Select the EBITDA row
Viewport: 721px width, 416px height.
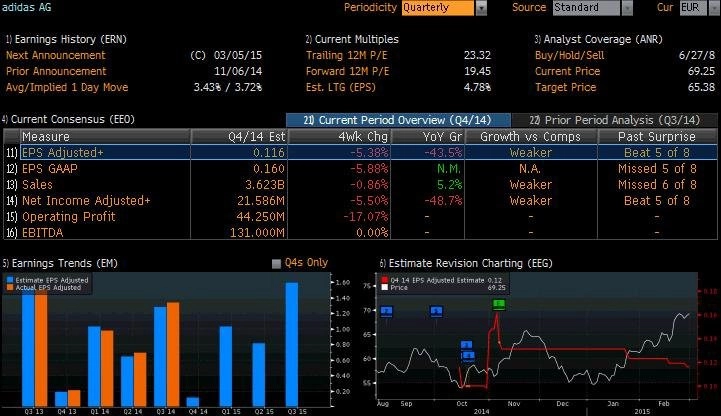(360, 233)
